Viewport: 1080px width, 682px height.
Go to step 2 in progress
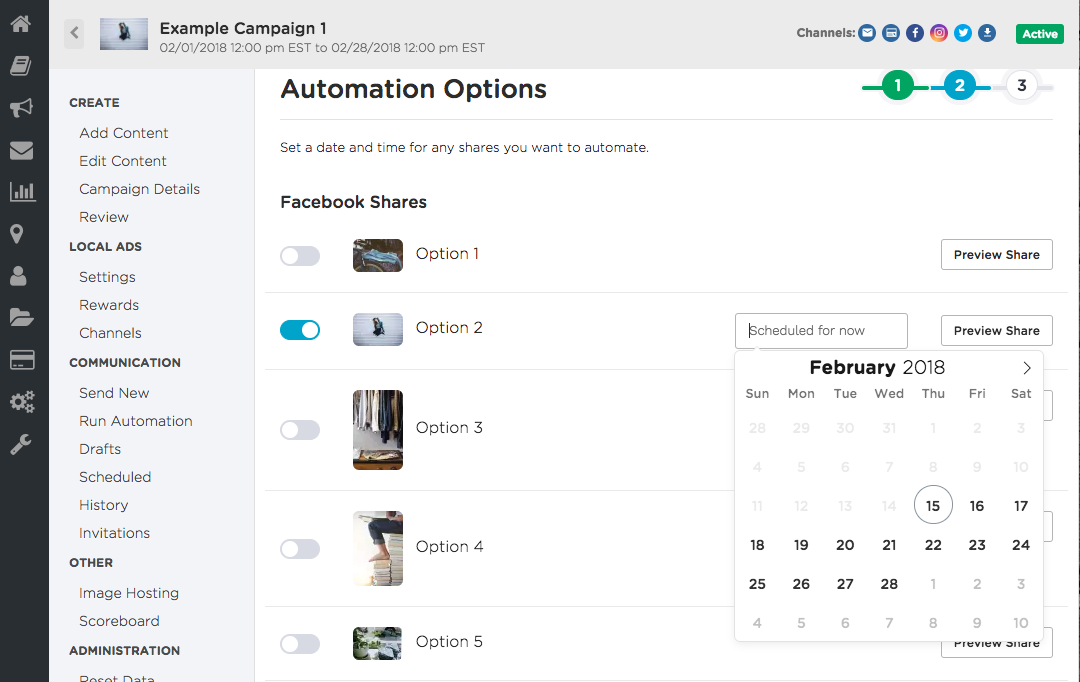959,85
